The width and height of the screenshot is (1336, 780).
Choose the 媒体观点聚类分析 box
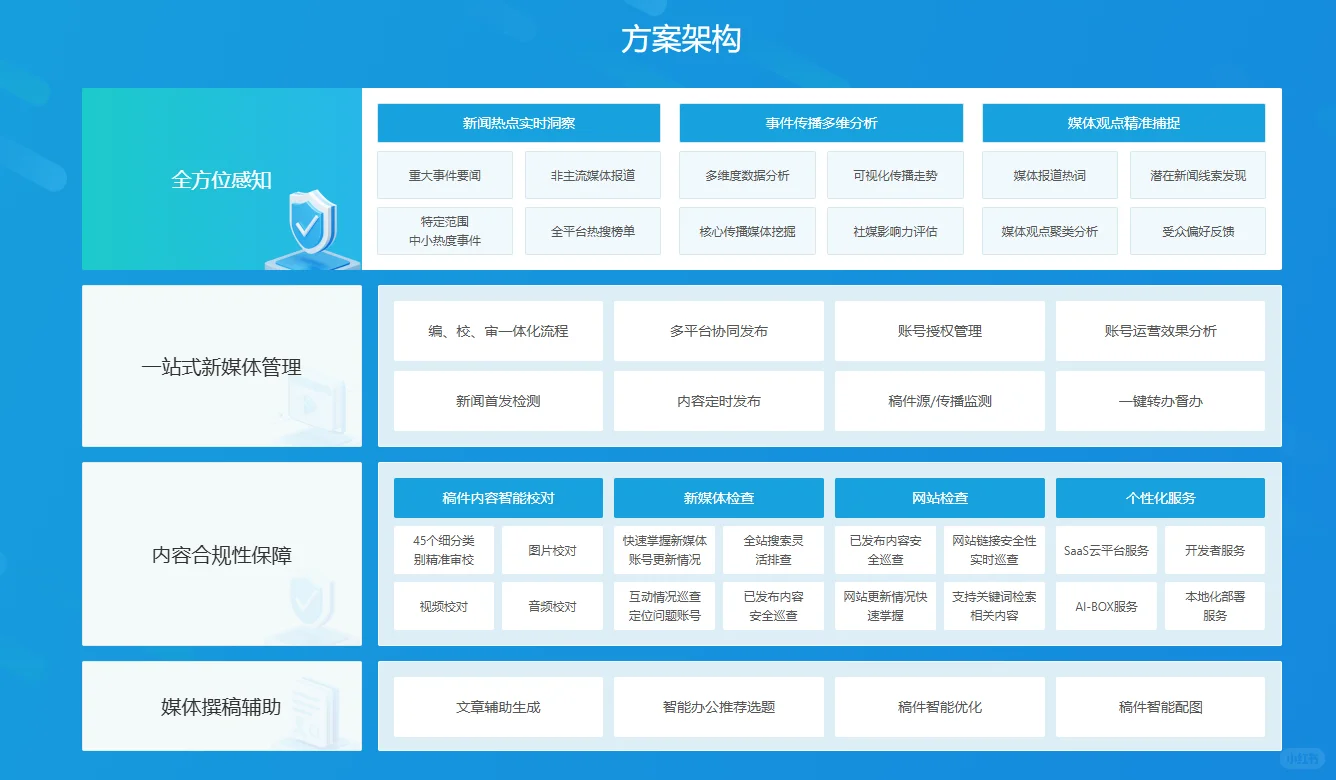(1050, 231)
